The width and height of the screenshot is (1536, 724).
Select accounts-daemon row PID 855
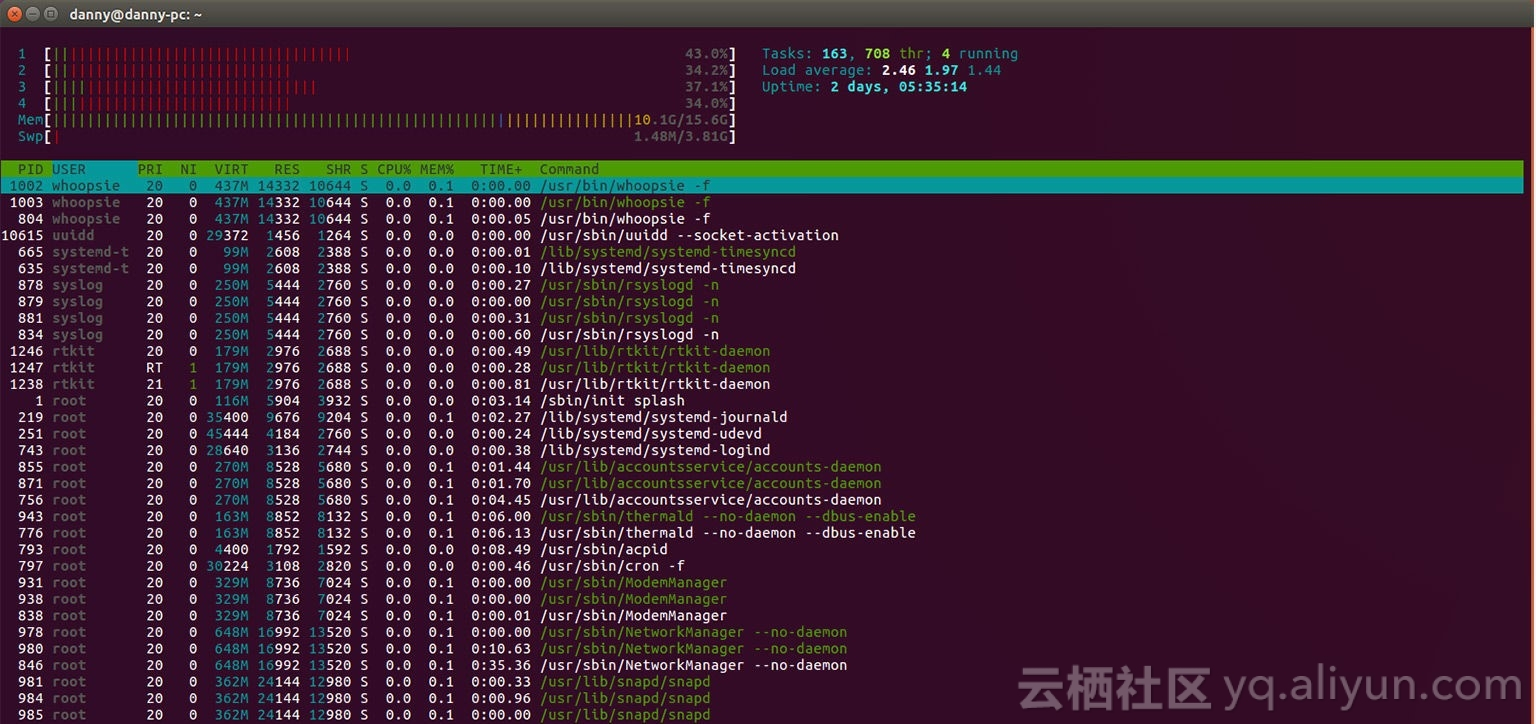click(762, 466)
